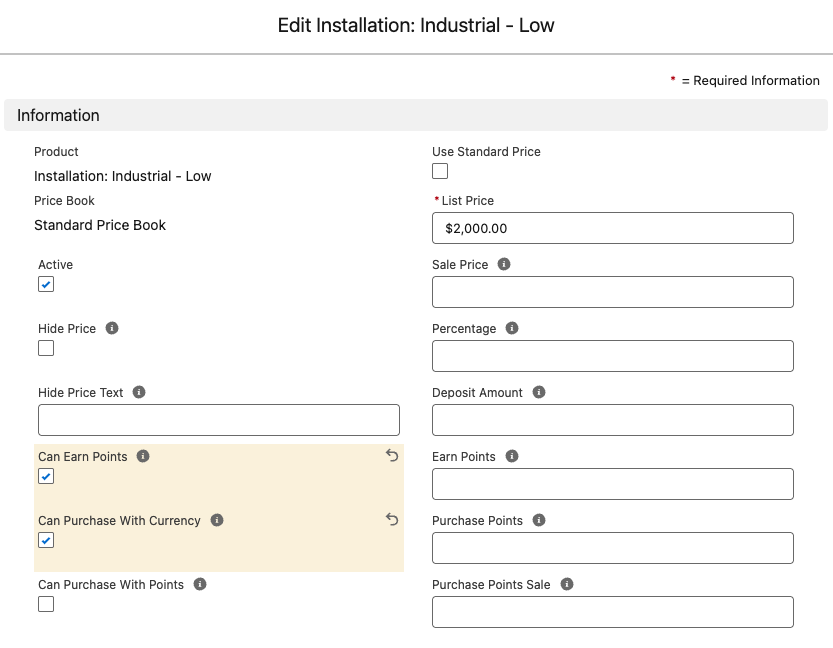Screen dimensions: 833x648
Task: Select the Deposit Amount input field
Action: pos(612,420)
